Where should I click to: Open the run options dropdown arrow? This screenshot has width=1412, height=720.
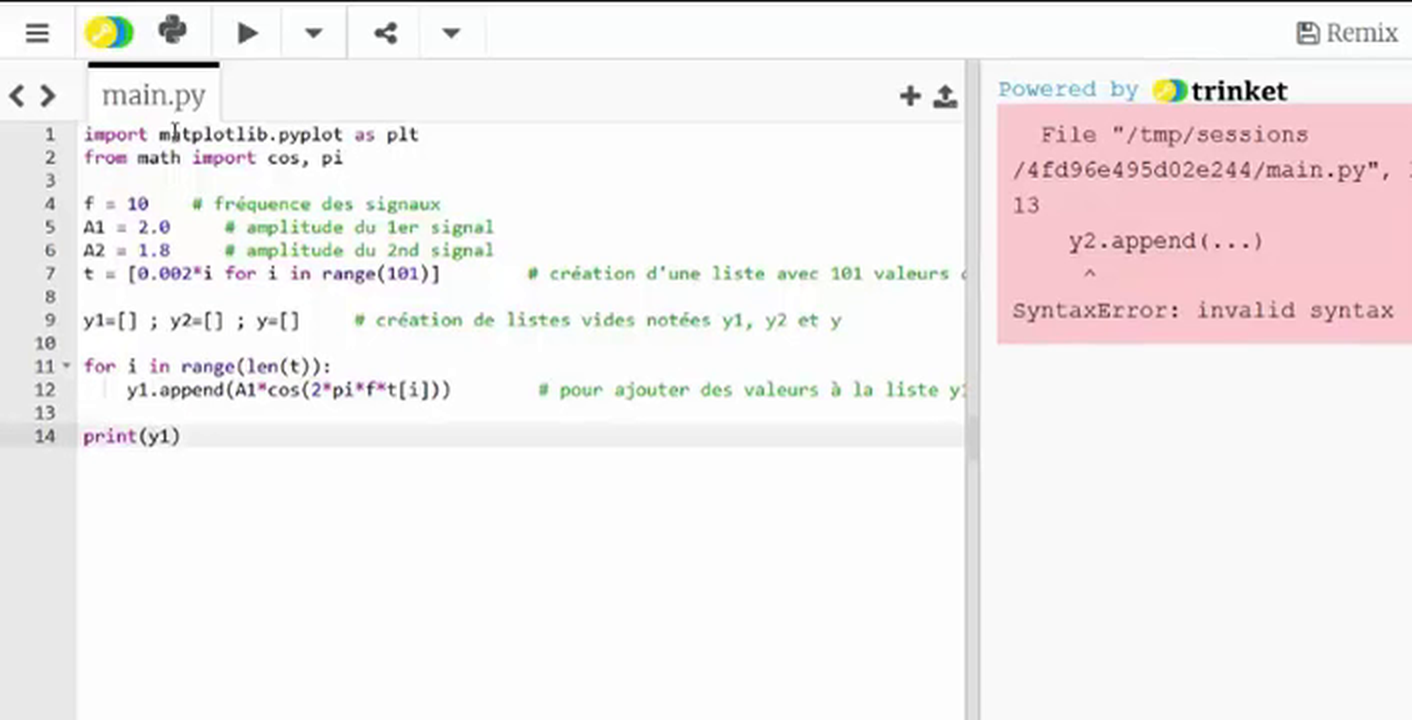[313, 33]
